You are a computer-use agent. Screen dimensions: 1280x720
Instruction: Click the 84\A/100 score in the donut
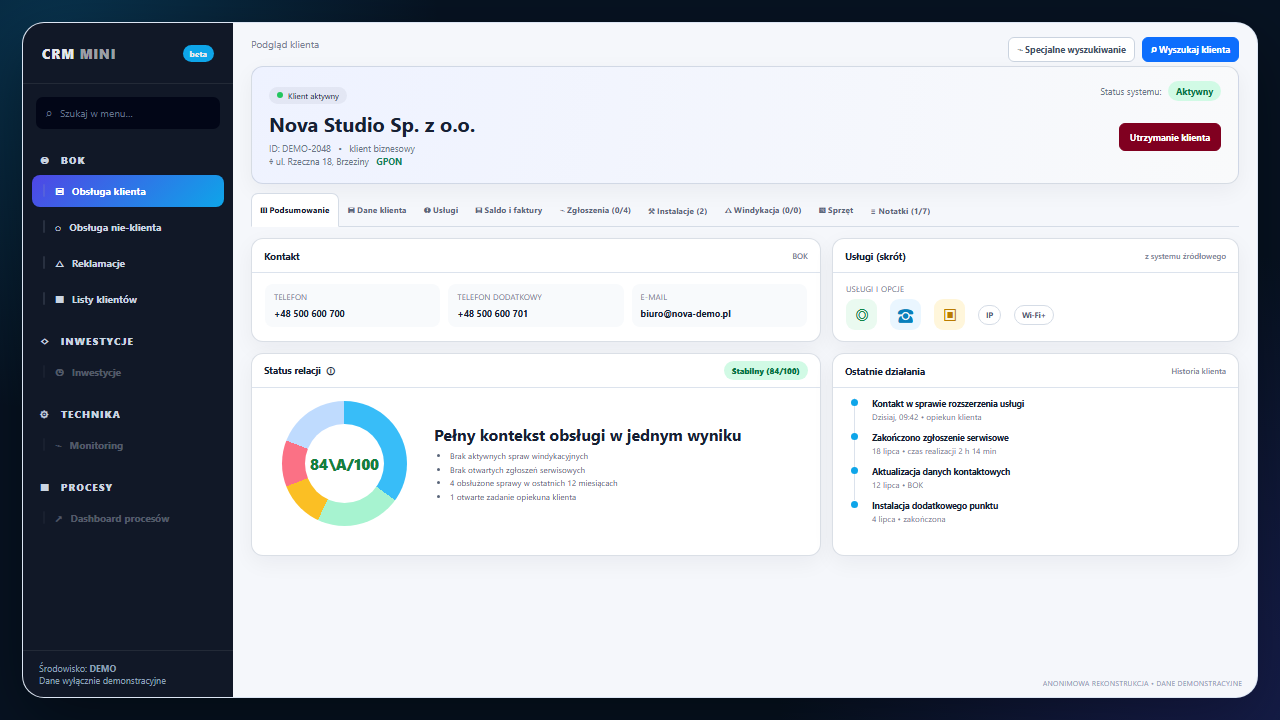(345, 464)
